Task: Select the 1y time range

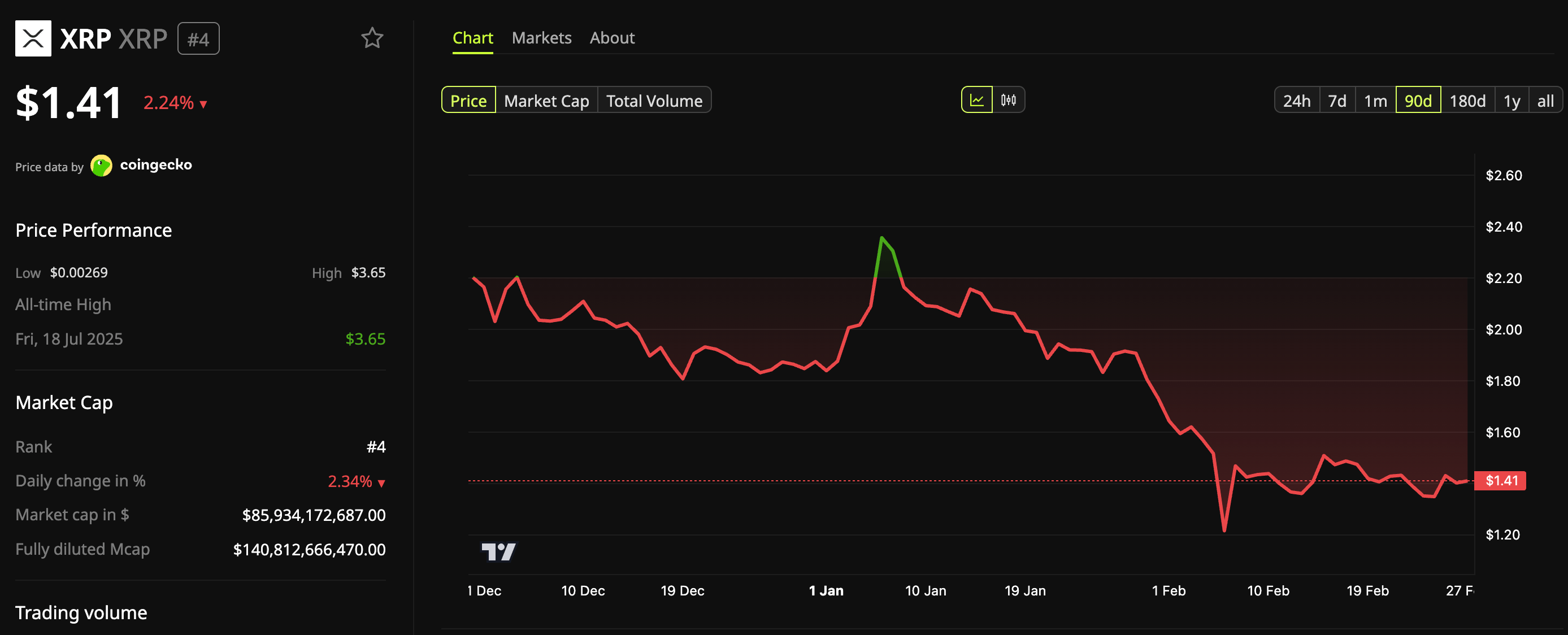Action: tap(1512, 100)
